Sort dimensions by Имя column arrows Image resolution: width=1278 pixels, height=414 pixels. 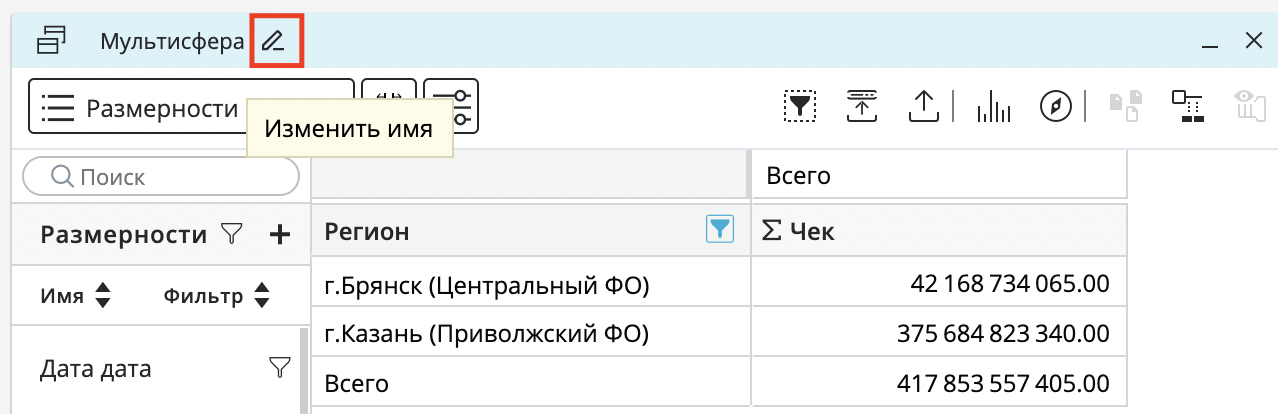click(x=102, y=295)
